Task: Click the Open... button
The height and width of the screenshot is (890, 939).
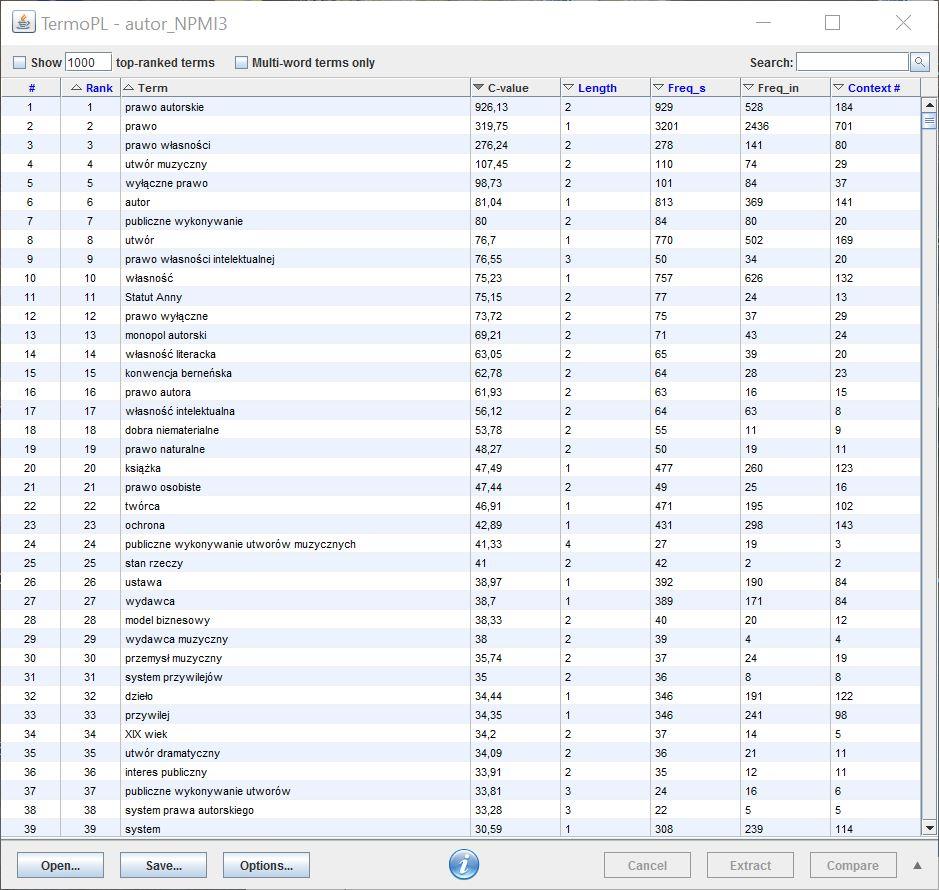Action: click(x=60, y=865)
